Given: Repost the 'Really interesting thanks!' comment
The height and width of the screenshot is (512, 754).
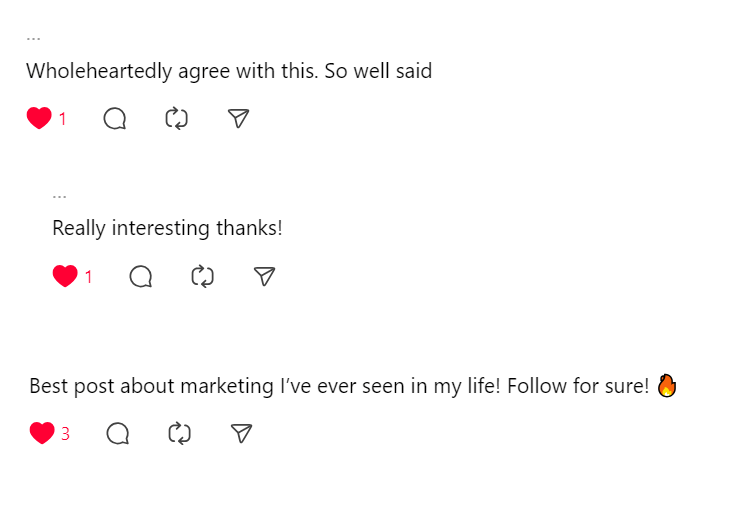Looking at the screenshot, I should pos(202,276).
